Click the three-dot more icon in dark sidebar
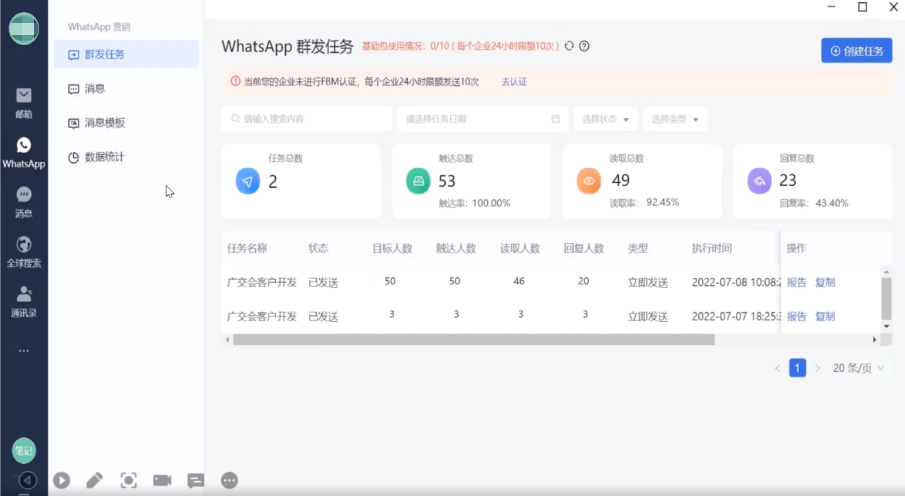 tap(24, 350)
